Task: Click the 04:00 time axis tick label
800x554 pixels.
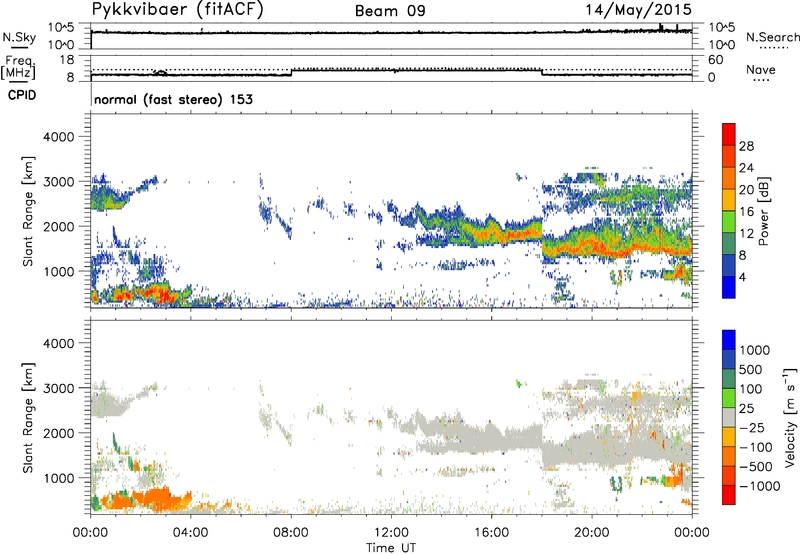Action: pyautogui.click(x=190, y=533)
